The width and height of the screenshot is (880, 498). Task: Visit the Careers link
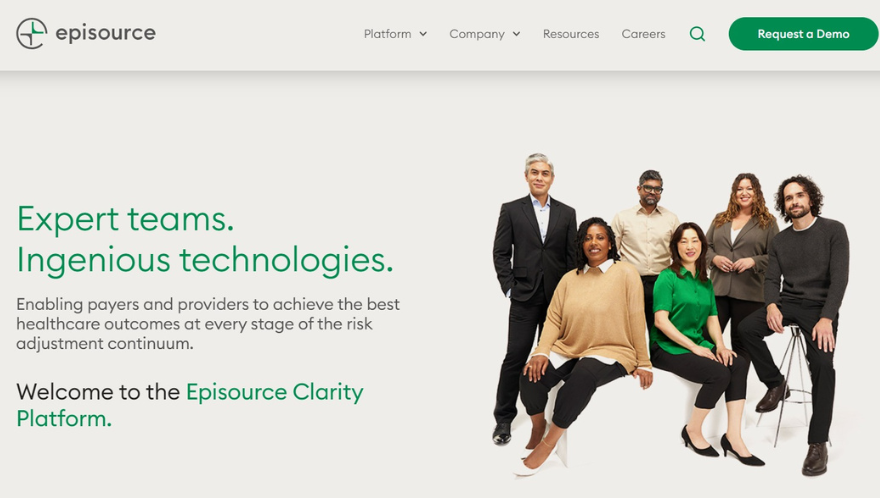click(643, 34)
